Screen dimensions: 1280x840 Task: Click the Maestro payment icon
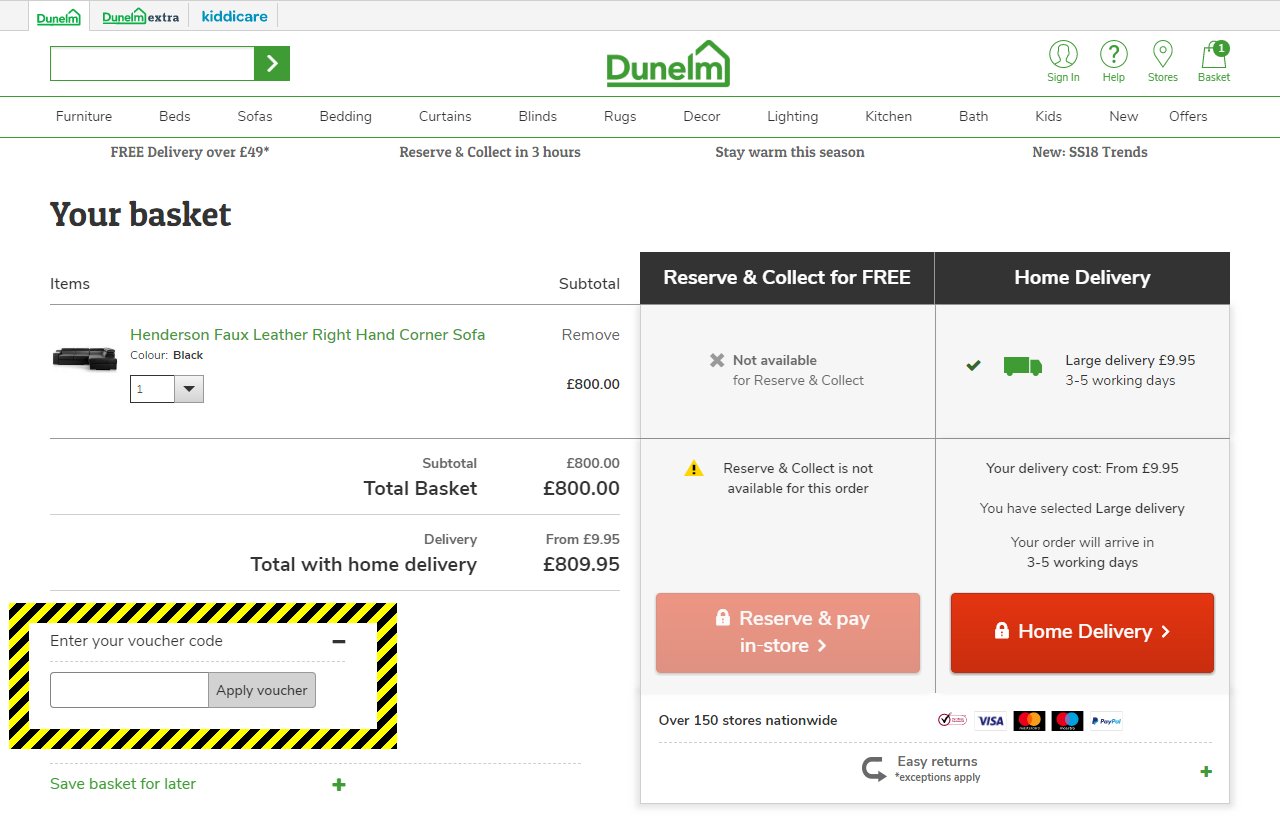coord(1067,720)
